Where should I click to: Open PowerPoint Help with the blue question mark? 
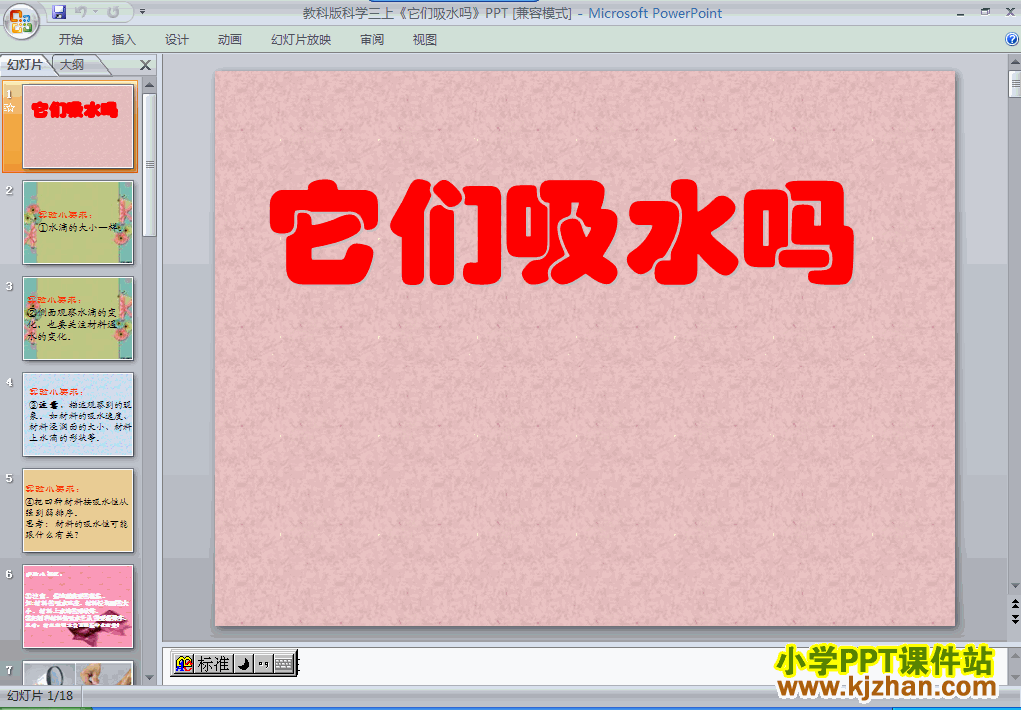coord(1012,39)
